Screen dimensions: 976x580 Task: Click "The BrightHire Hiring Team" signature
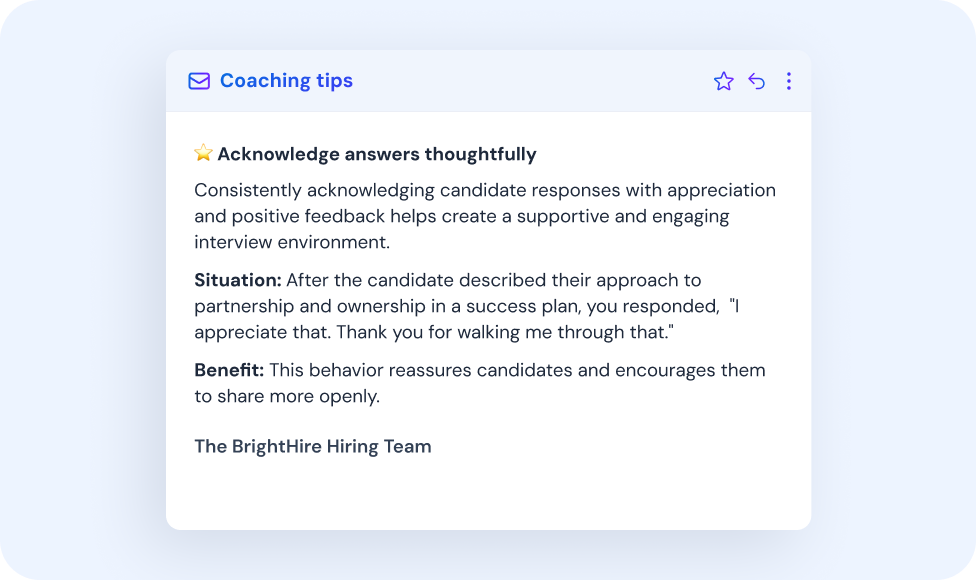[x=313, y=446]
